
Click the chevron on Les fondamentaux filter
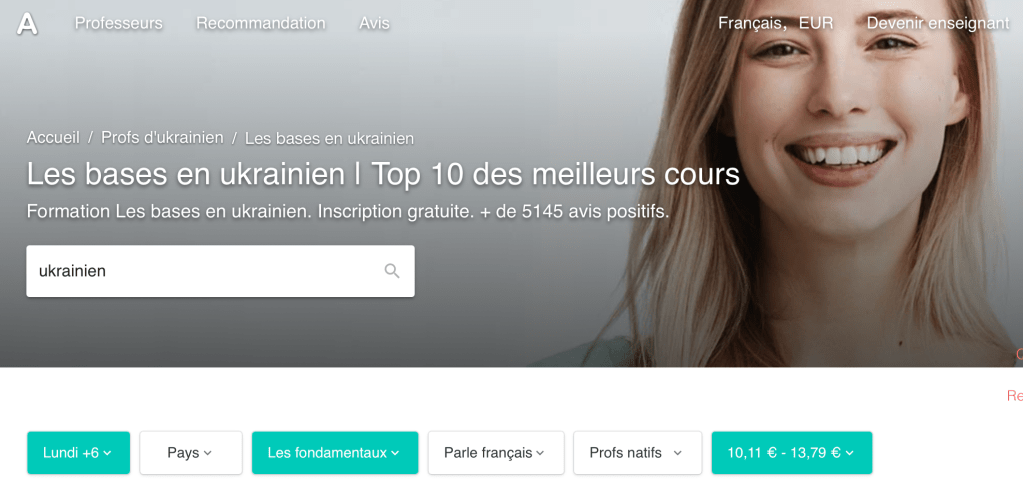[395, 453]
